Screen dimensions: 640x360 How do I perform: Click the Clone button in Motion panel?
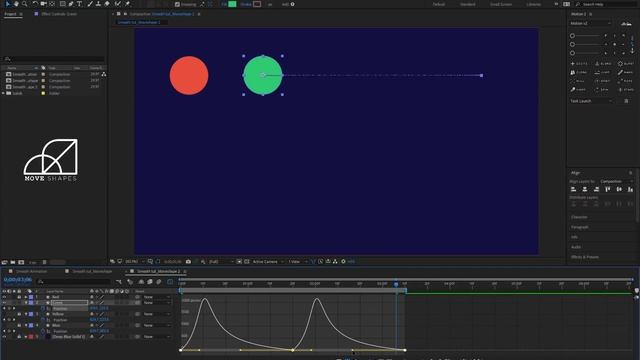pyautogui.click(x=579, y=72)
